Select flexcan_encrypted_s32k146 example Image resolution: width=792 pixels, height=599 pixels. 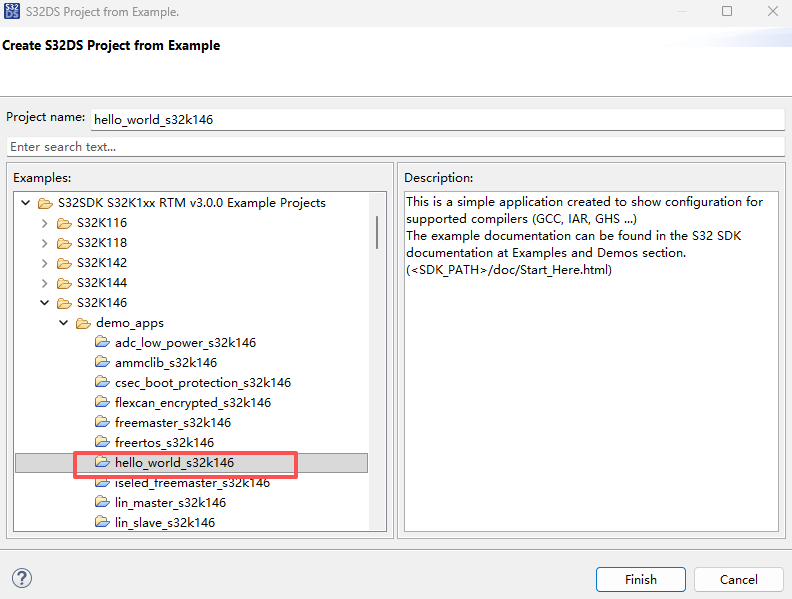click(193, 403)
